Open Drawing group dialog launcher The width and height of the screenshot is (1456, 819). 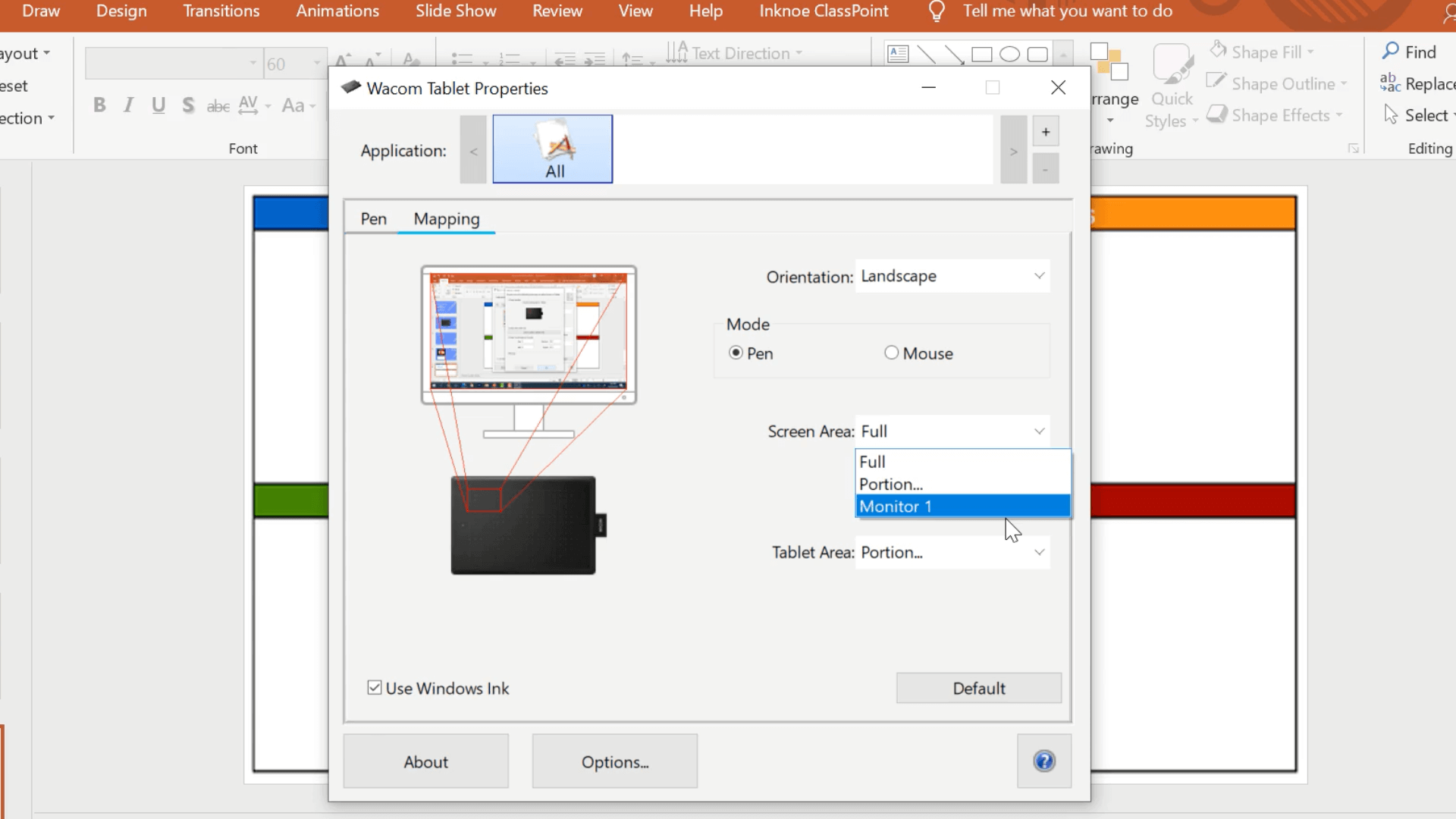(1354, 149)
